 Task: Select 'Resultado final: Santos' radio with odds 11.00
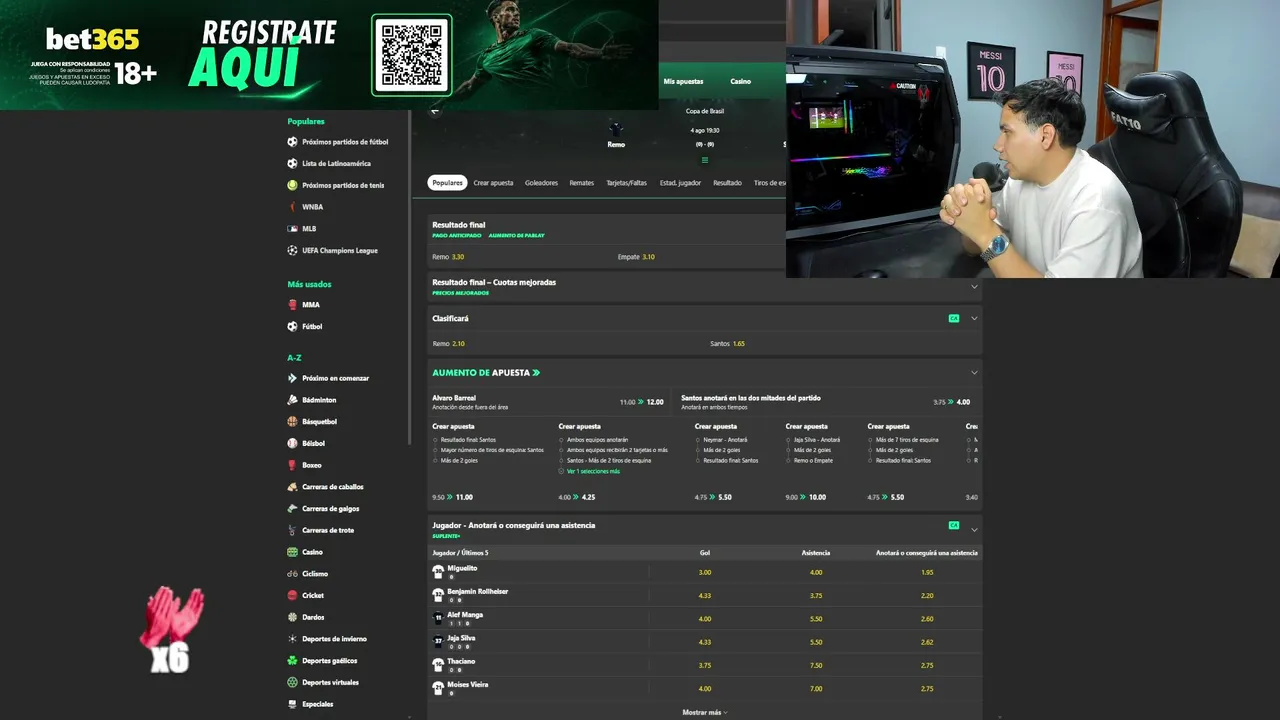pos(435,440)
